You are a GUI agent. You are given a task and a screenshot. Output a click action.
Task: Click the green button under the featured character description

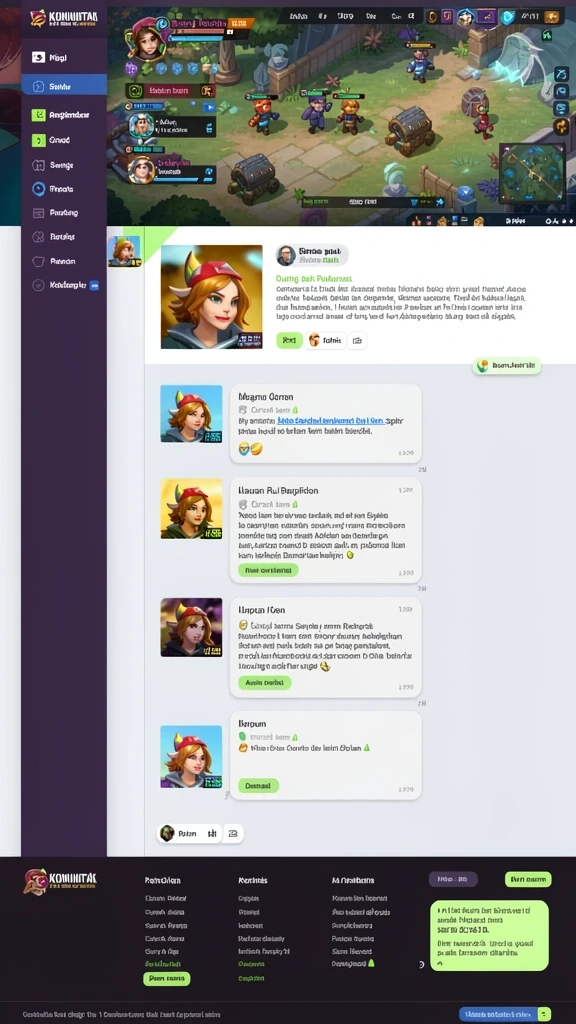coord(289,340)
